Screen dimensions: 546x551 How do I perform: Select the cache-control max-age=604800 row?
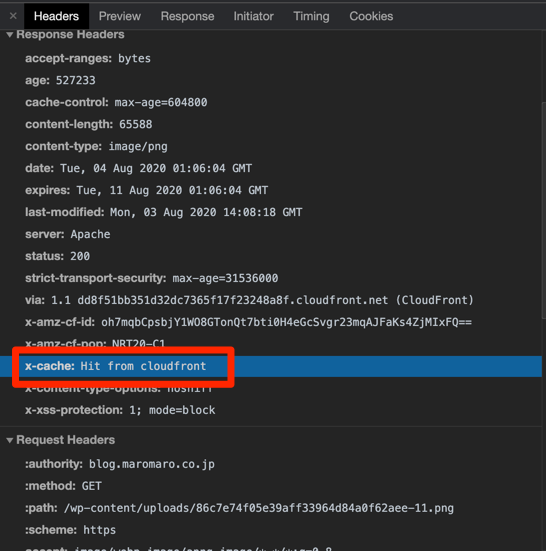click(x=271, y=102)
